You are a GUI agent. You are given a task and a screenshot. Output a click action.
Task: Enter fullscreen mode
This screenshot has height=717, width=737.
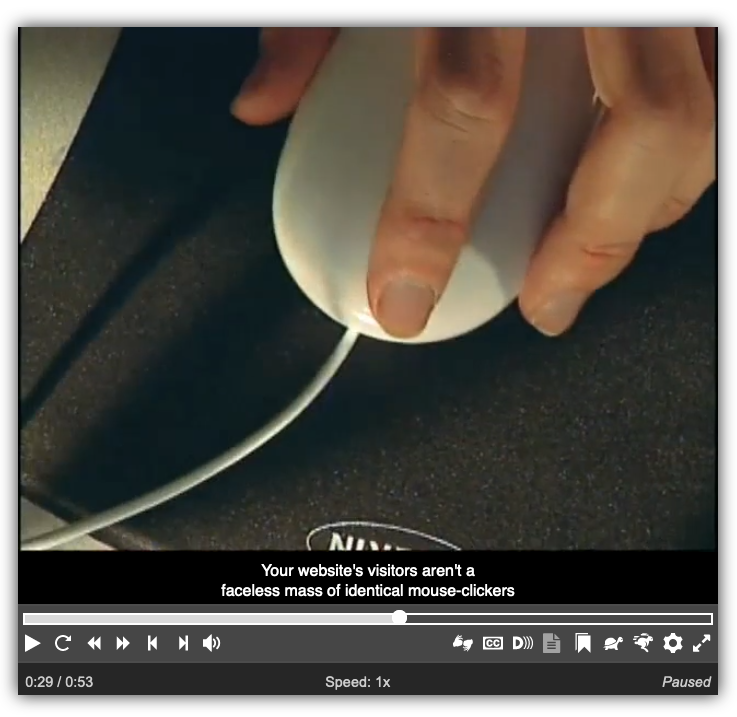pyautogui.click(x=702, y=643)
